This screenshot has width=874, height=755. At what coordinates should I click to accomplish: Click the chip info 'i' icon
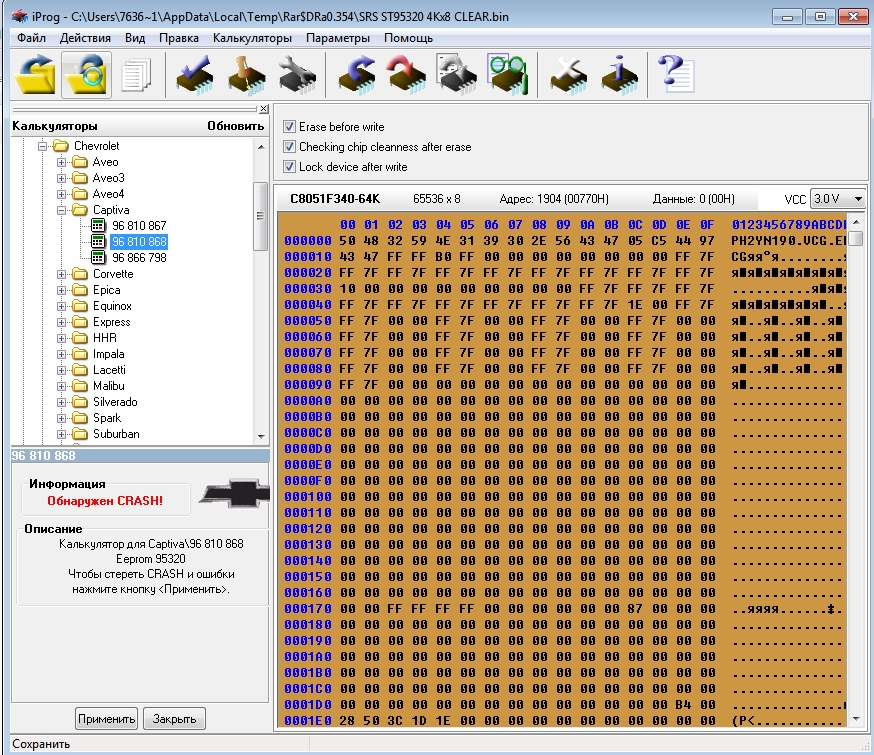pos(619,75)
